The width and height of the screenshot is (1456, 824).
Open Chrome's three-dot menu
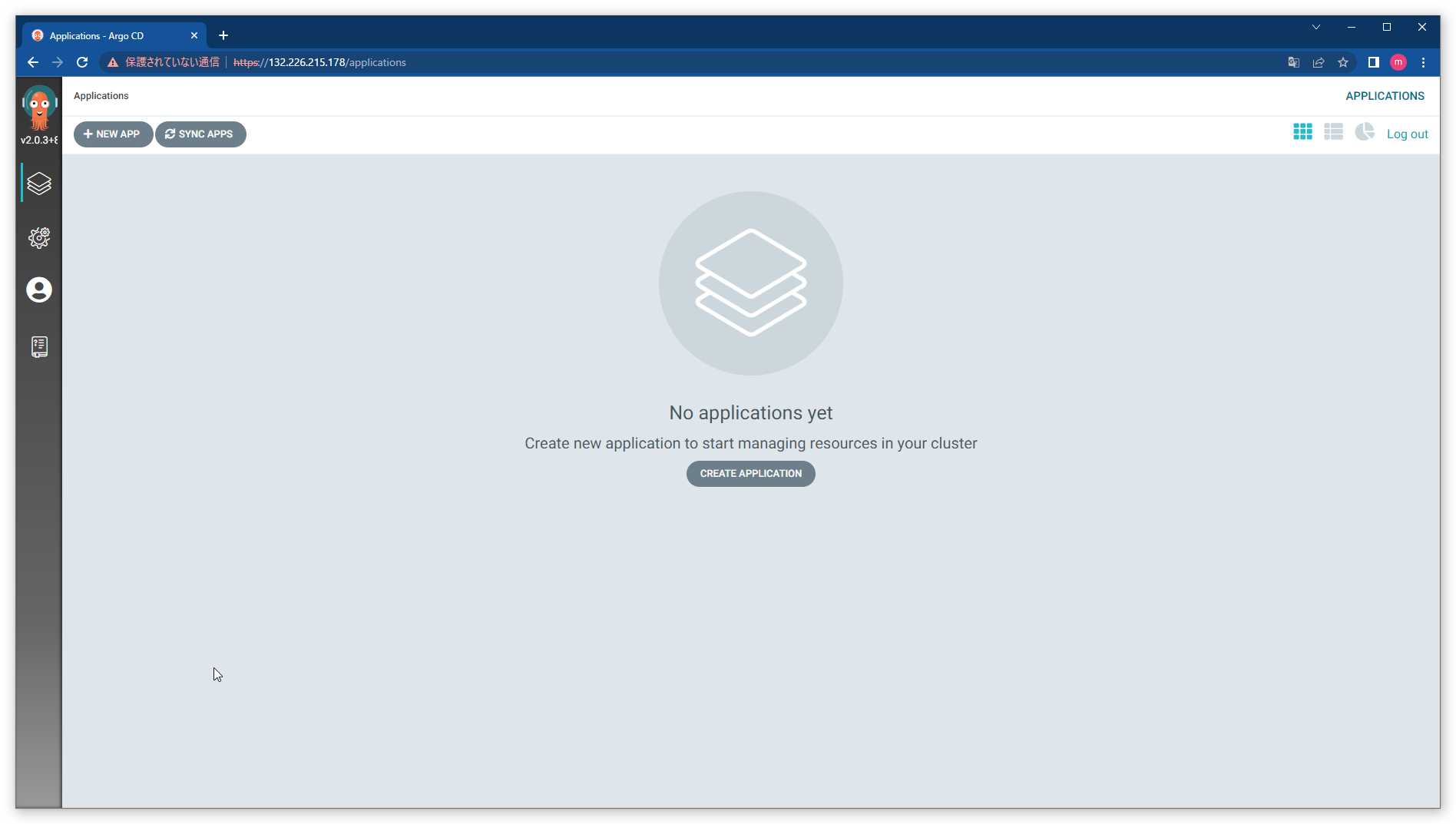(x=1423, y=62)
